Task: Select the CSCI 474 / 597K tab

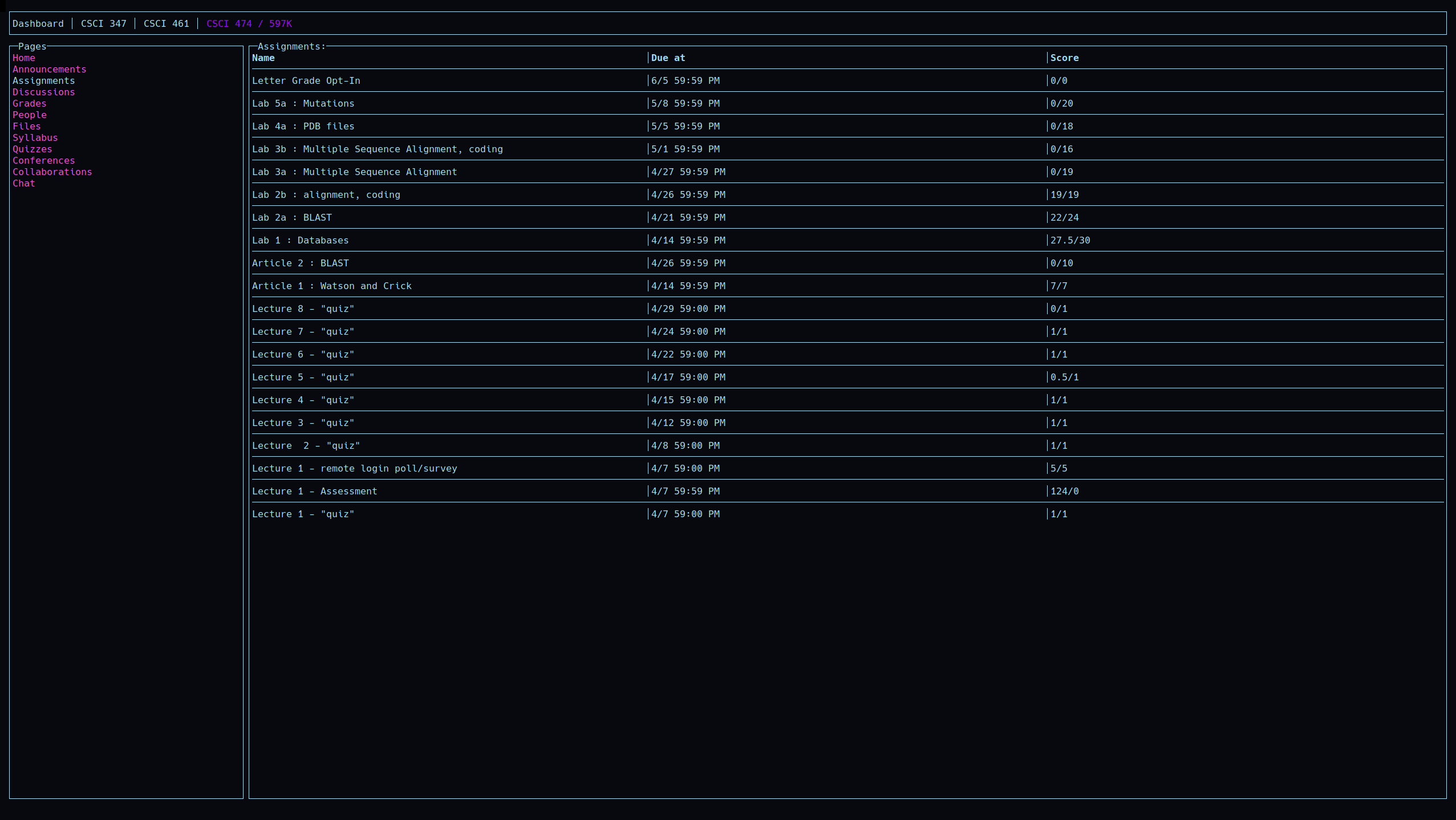Action: click(x=249, y=23)
